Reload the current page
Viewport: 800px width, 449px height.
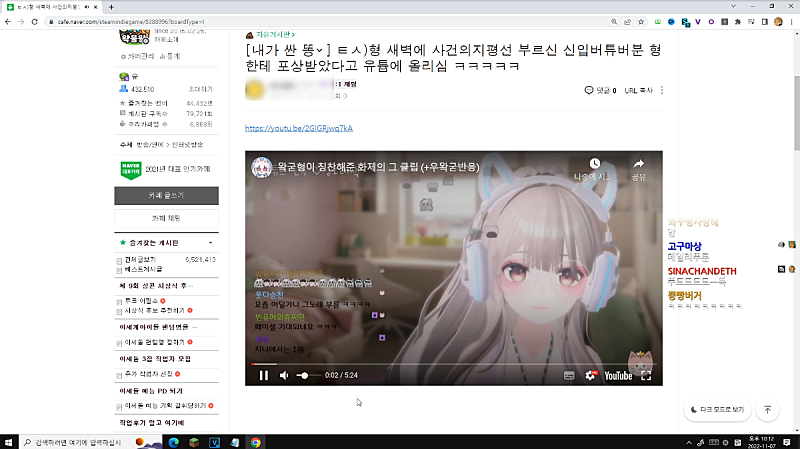35,22
